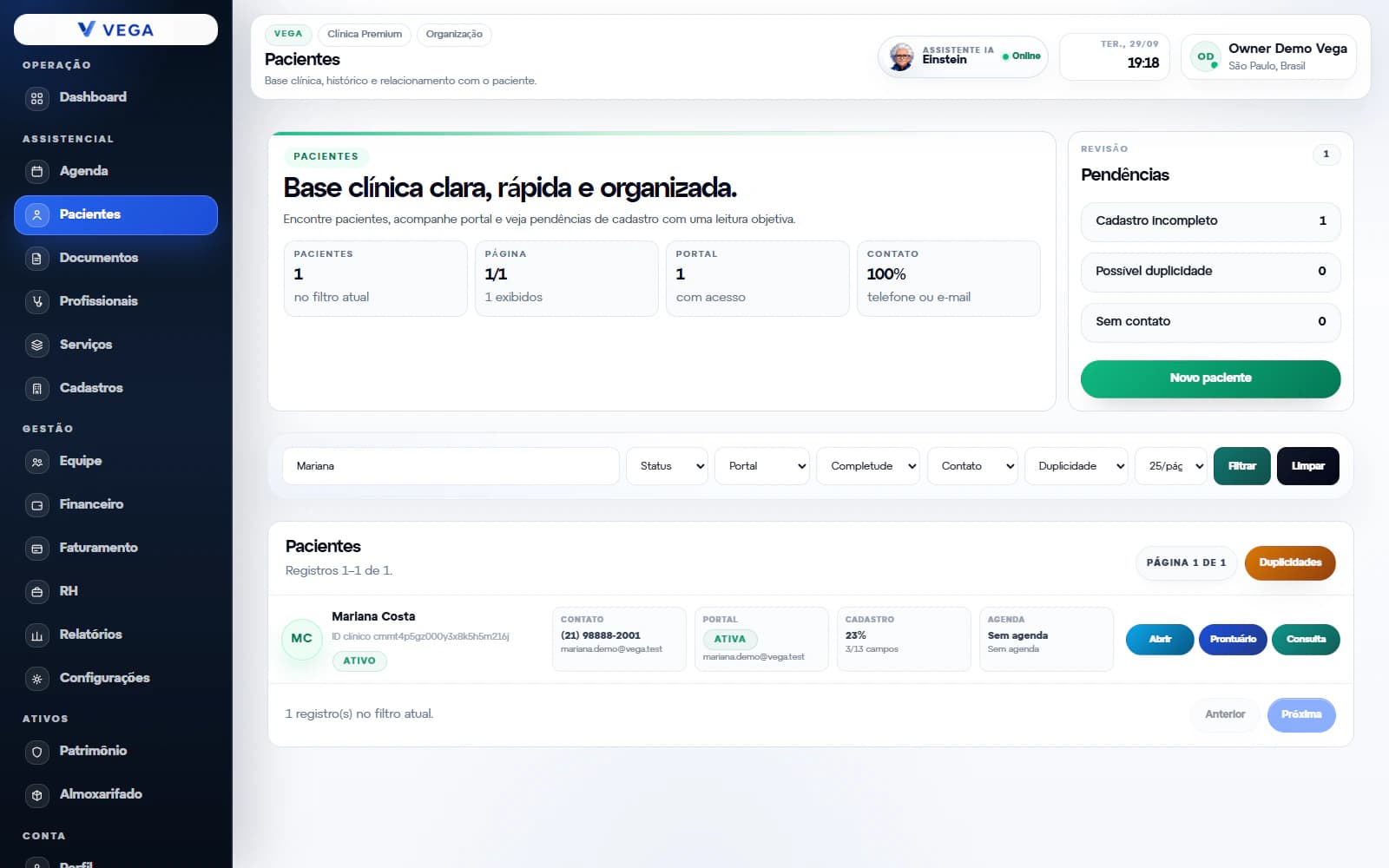Screen dimensions: 1389x868
Task: Go to Dashboard in the sidebar
Action: pos(115,98)
